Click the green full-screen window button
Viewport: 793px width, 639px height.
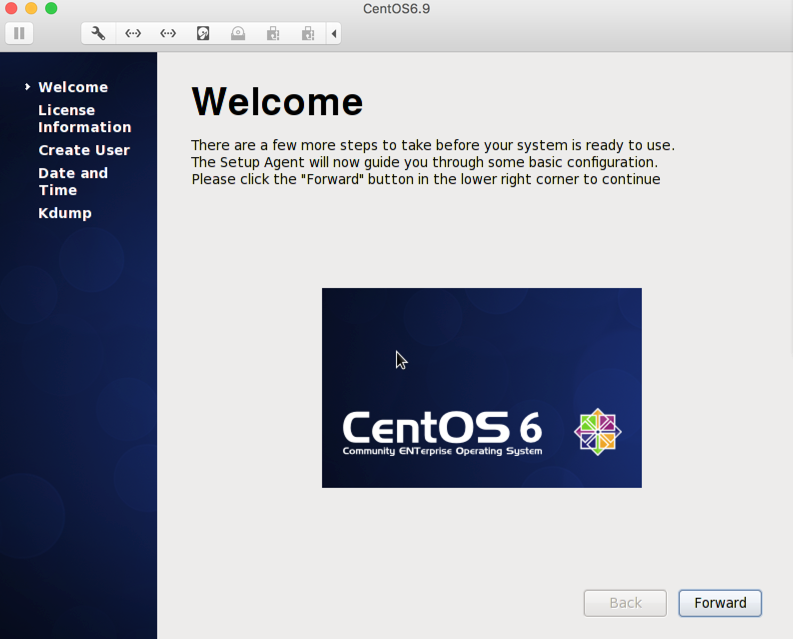[x=51, y=8]
